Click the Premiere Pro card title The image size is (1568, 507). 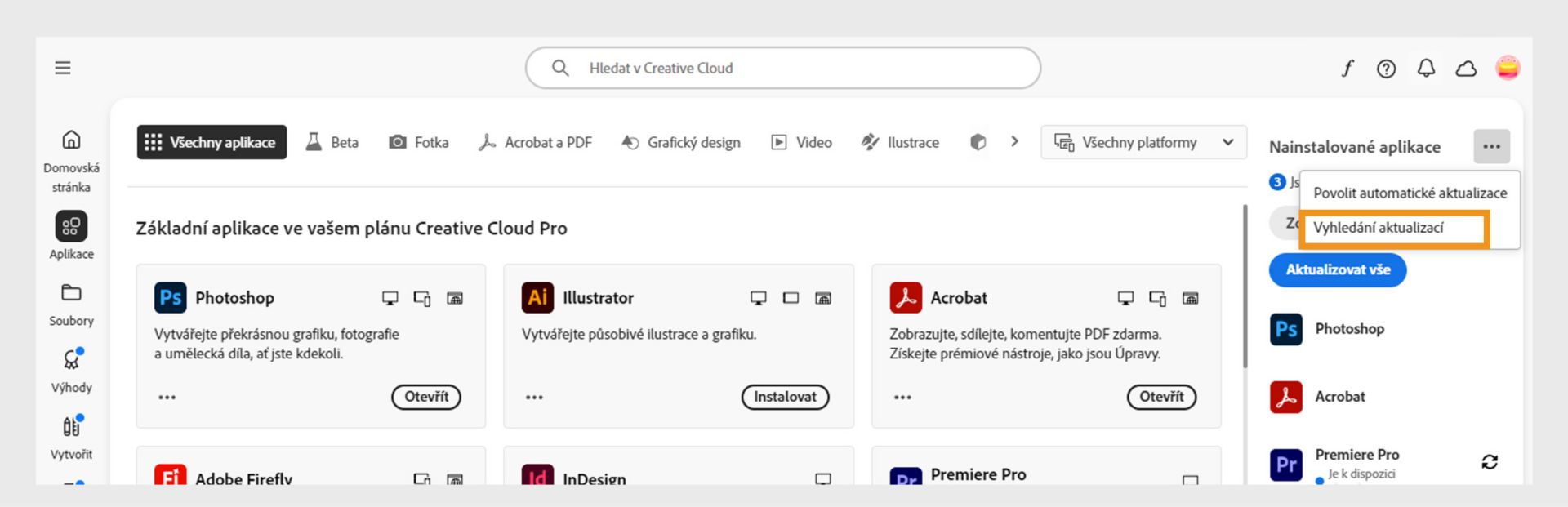[x=978, y=474]
